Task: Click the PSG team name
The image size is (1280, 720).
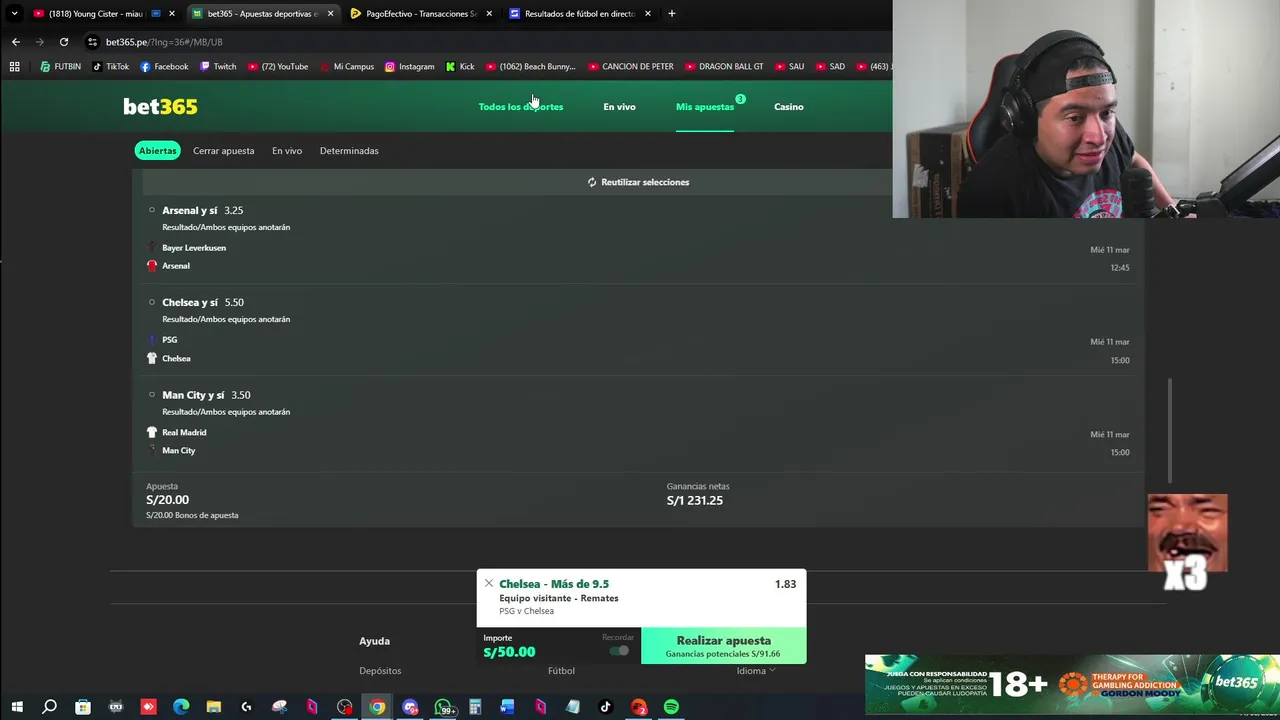Action: pyautogui.click(x=169, y=339)
